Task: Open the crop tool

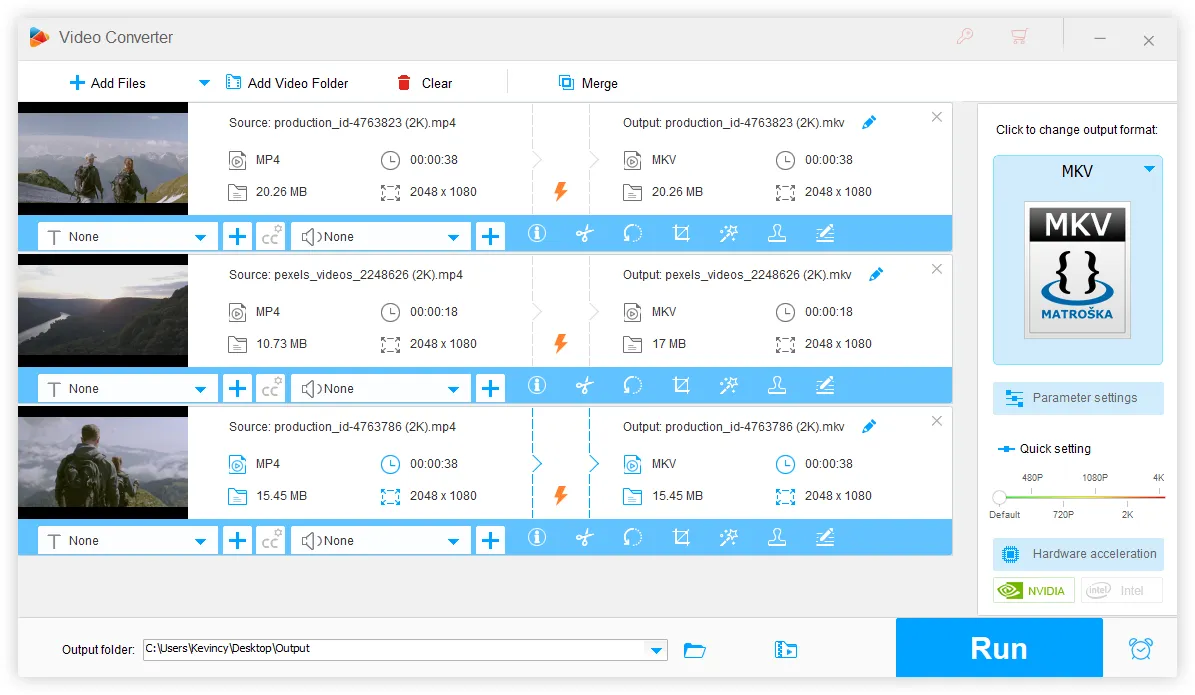Action: point(681,233)
